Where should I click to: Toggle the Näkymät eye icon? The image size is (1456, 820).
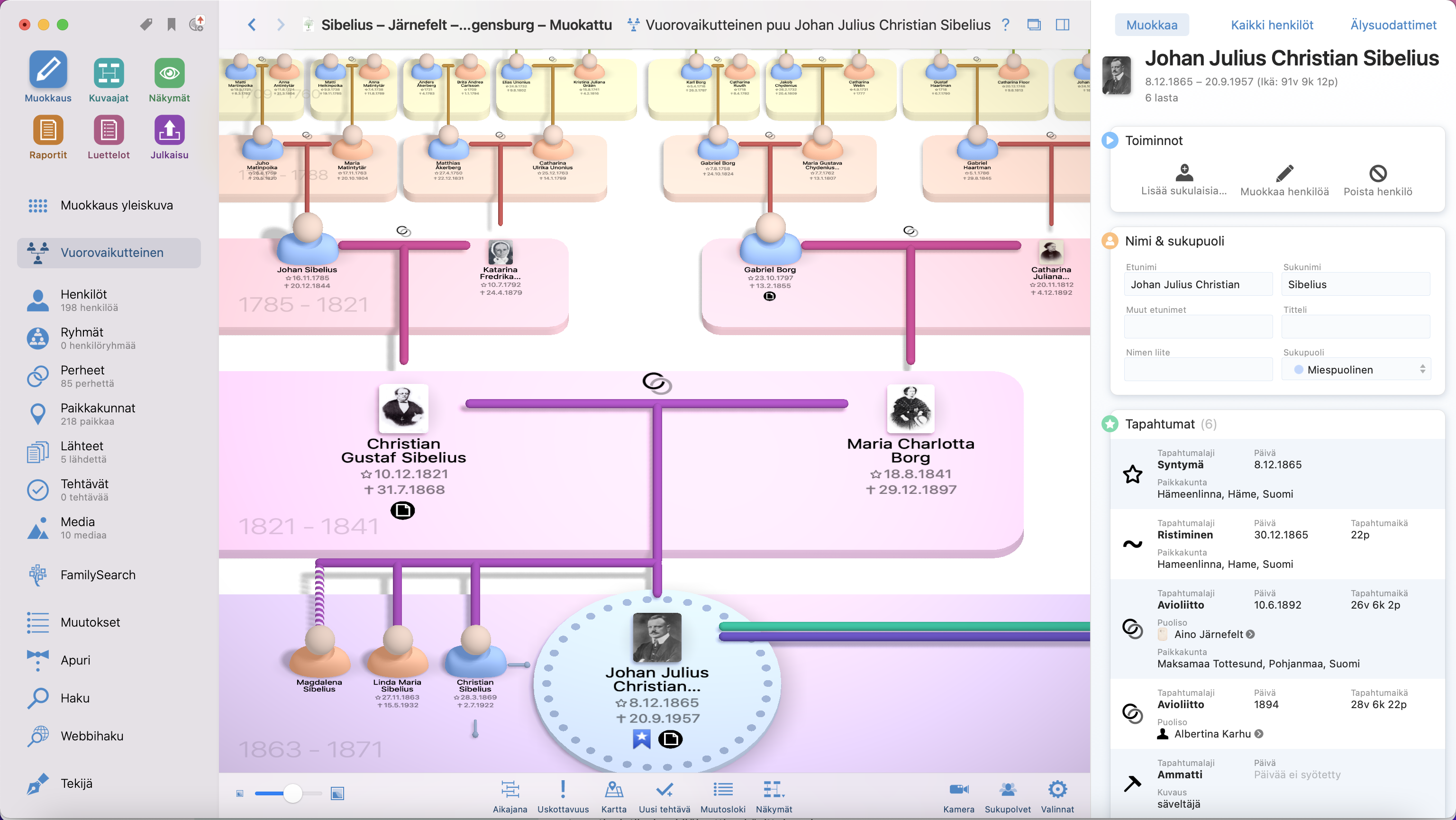click(x=169, y=74)
